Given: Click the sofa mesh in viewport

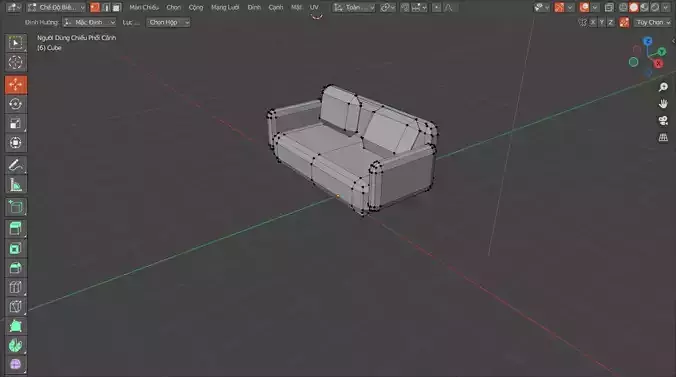Looking at the screenshot, I should [351, 149].
